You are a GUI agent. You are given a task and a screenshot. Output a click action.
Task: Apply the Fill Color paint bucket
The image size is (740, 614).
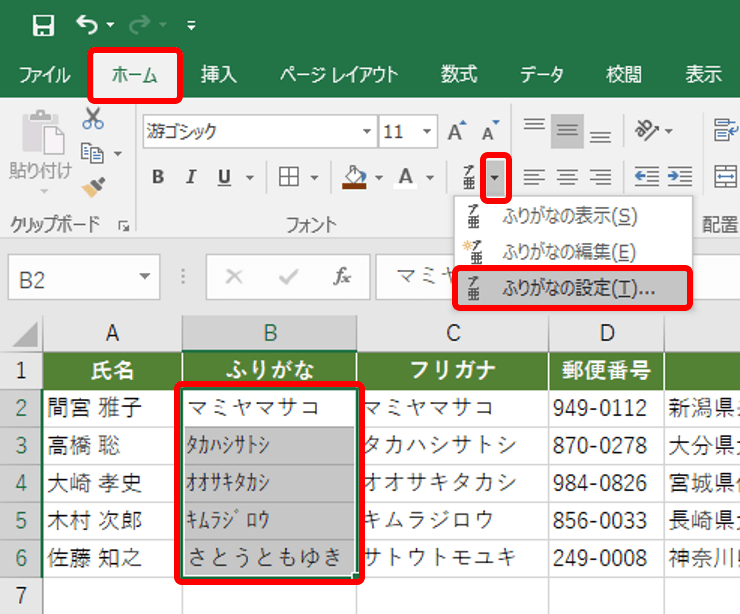[x=355, y=177]
